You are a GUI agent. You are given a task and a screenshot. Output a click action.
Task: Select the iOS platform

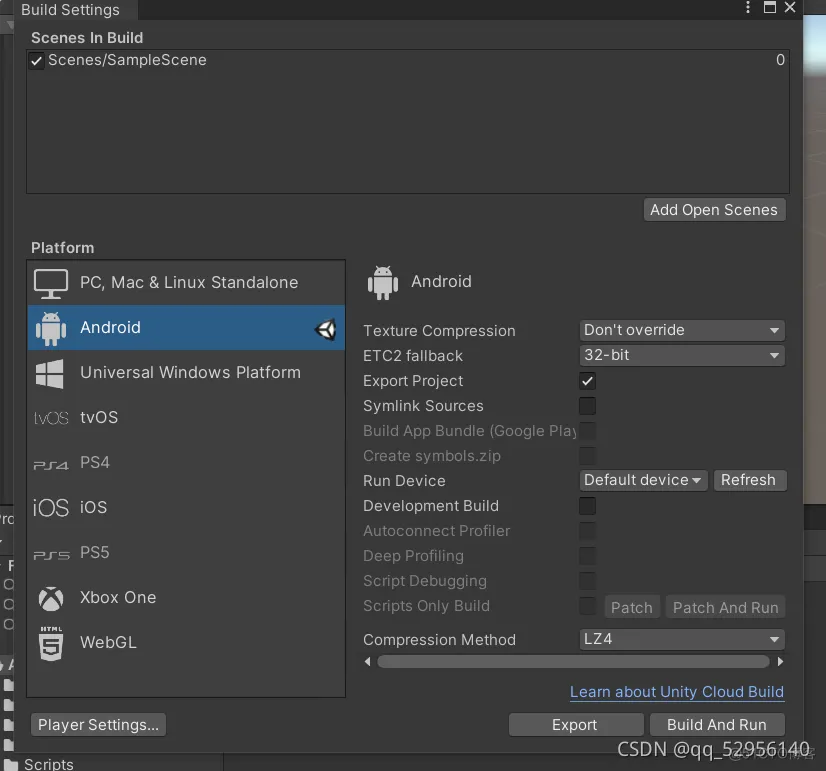tap(186, 508)
